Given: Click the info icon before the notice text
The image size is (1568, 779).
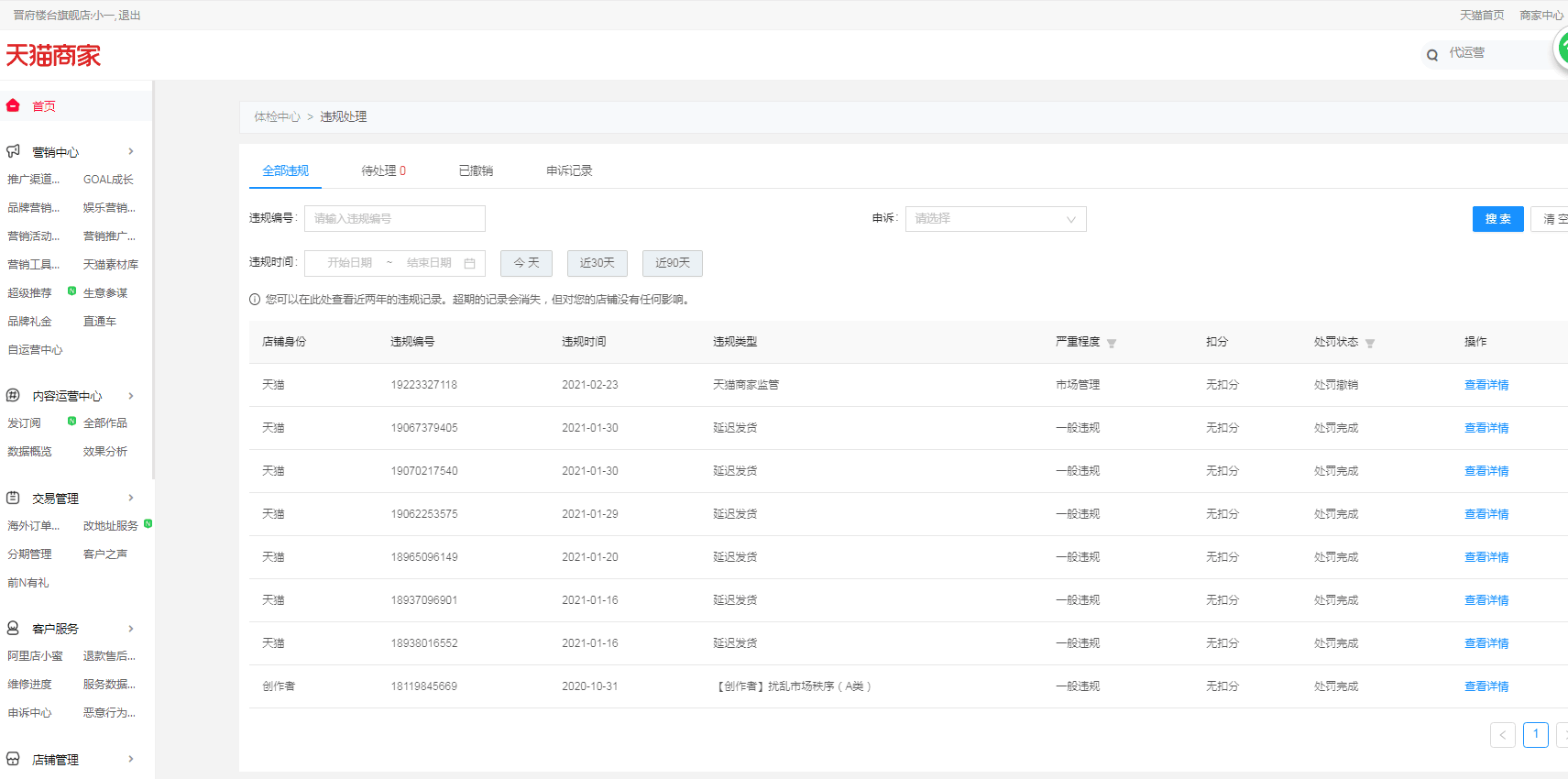Looking at the screenshot, I should (x=255, y=300).
